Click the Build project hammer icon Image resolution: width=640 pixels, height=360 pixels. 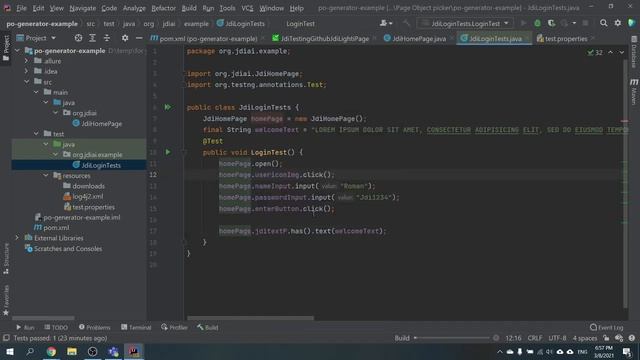[406, 23]
